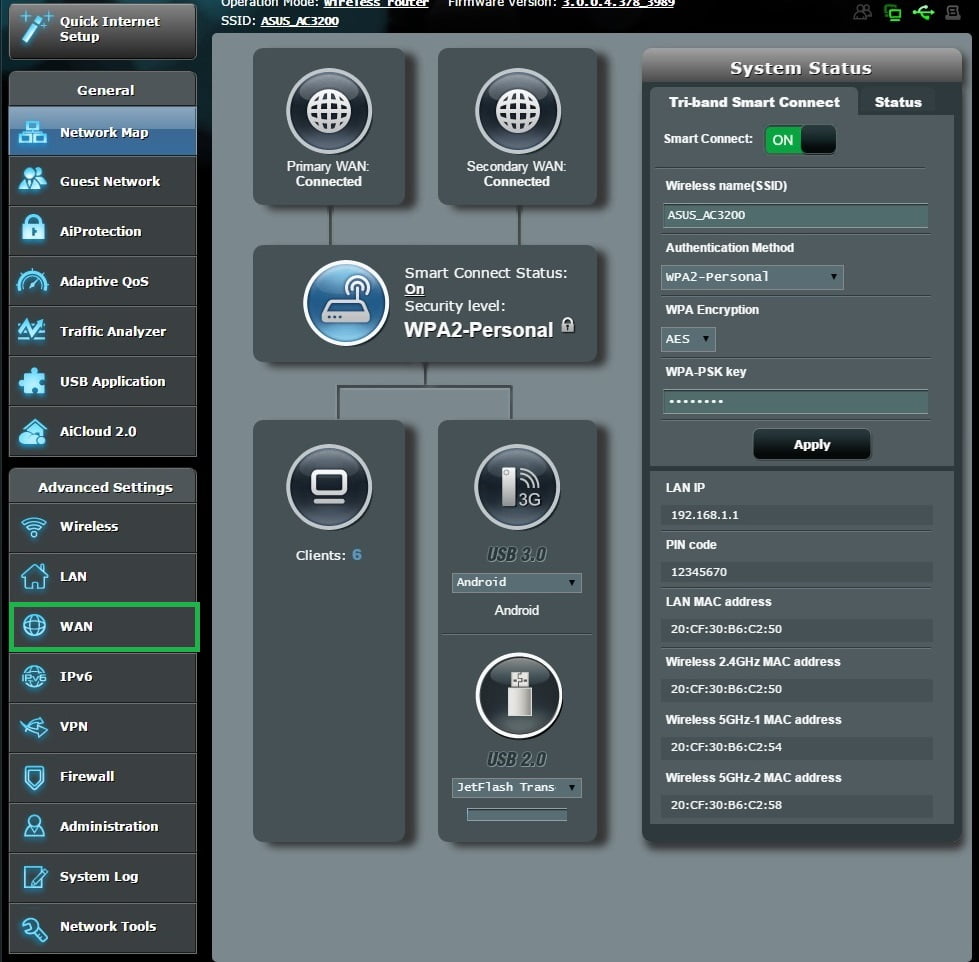
Task: Click green USB status icon in header
Action: tap(923, 12)
